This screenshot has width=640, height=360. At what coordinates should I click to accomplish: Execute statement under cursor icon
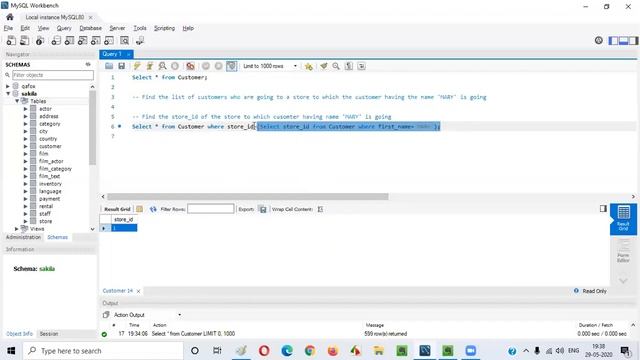pos(150,66)
